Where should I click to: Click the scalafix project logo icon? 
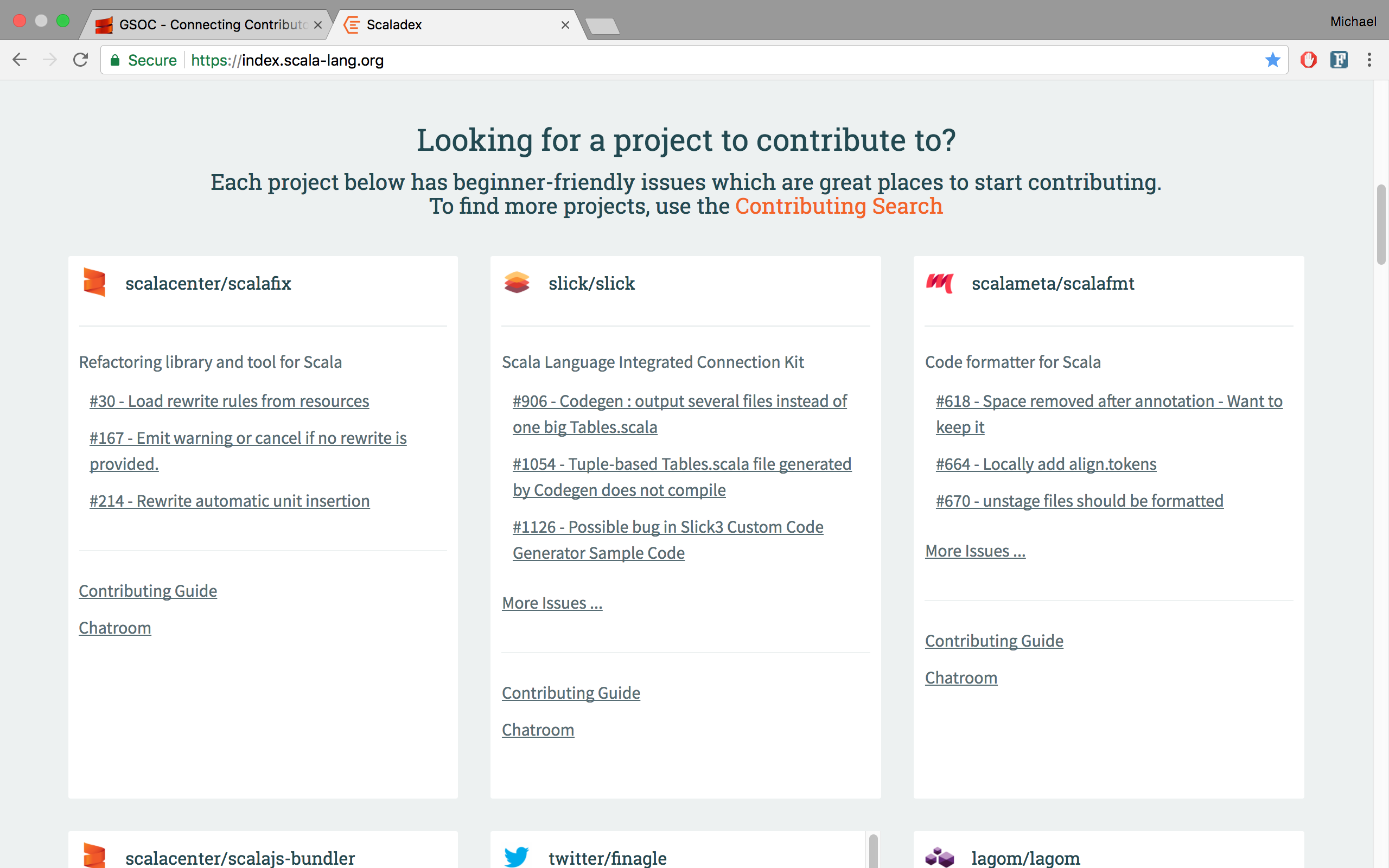tap(95, 283)
